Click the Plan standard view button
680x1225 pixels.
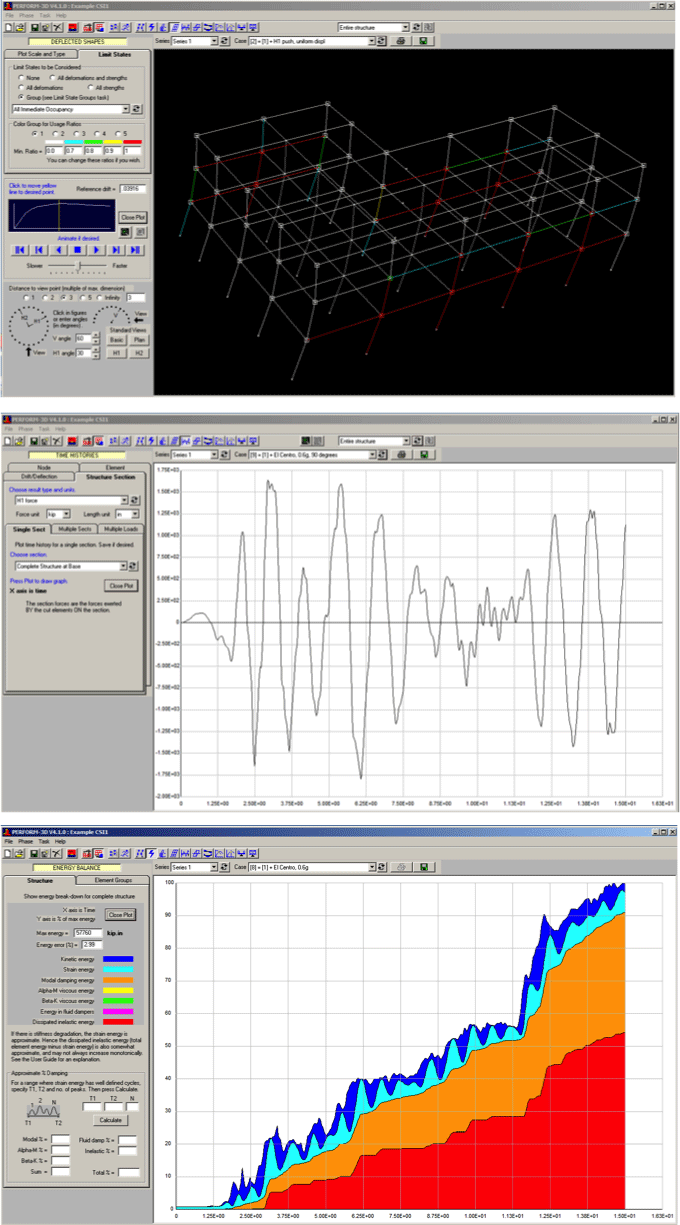point(138,339)
